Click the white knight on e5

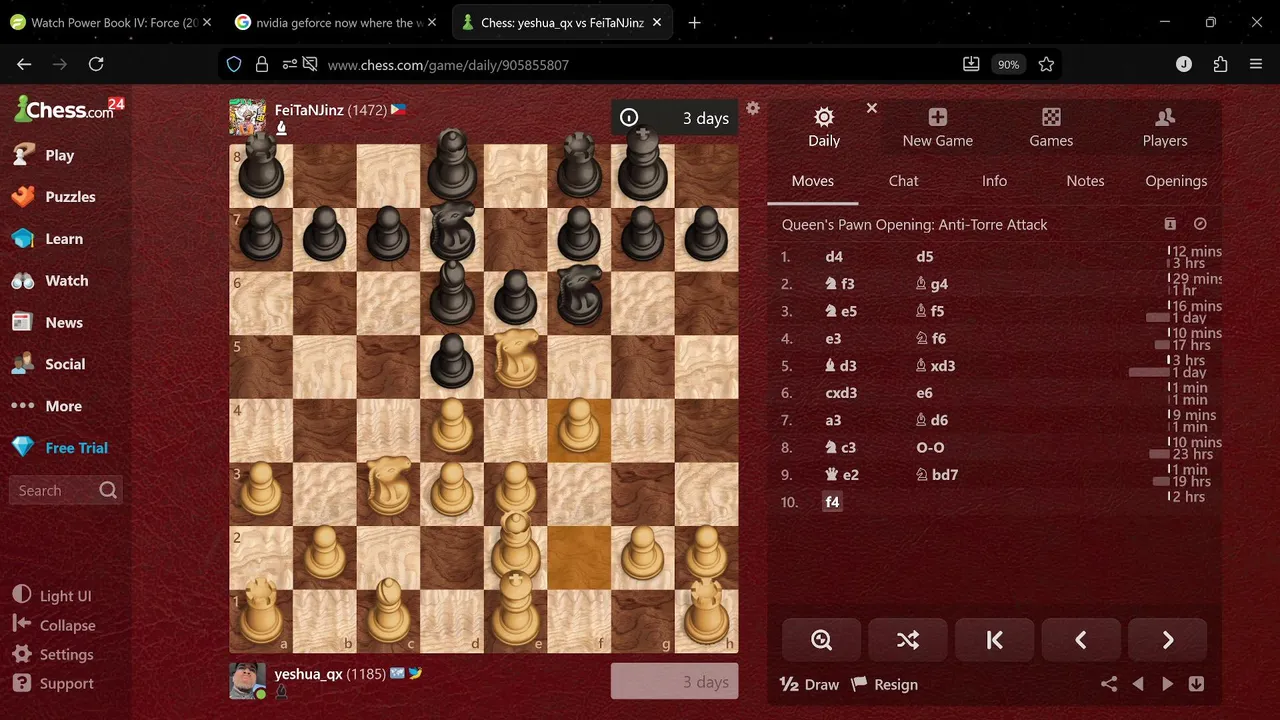pyautogui.click(x=516, y=360)
